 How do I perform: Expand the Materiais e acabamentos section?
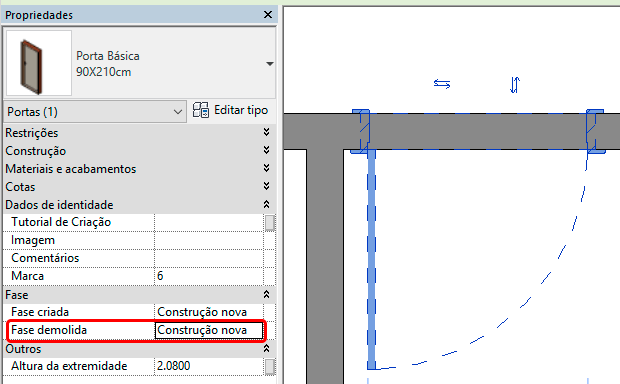[x=267, y=168]
